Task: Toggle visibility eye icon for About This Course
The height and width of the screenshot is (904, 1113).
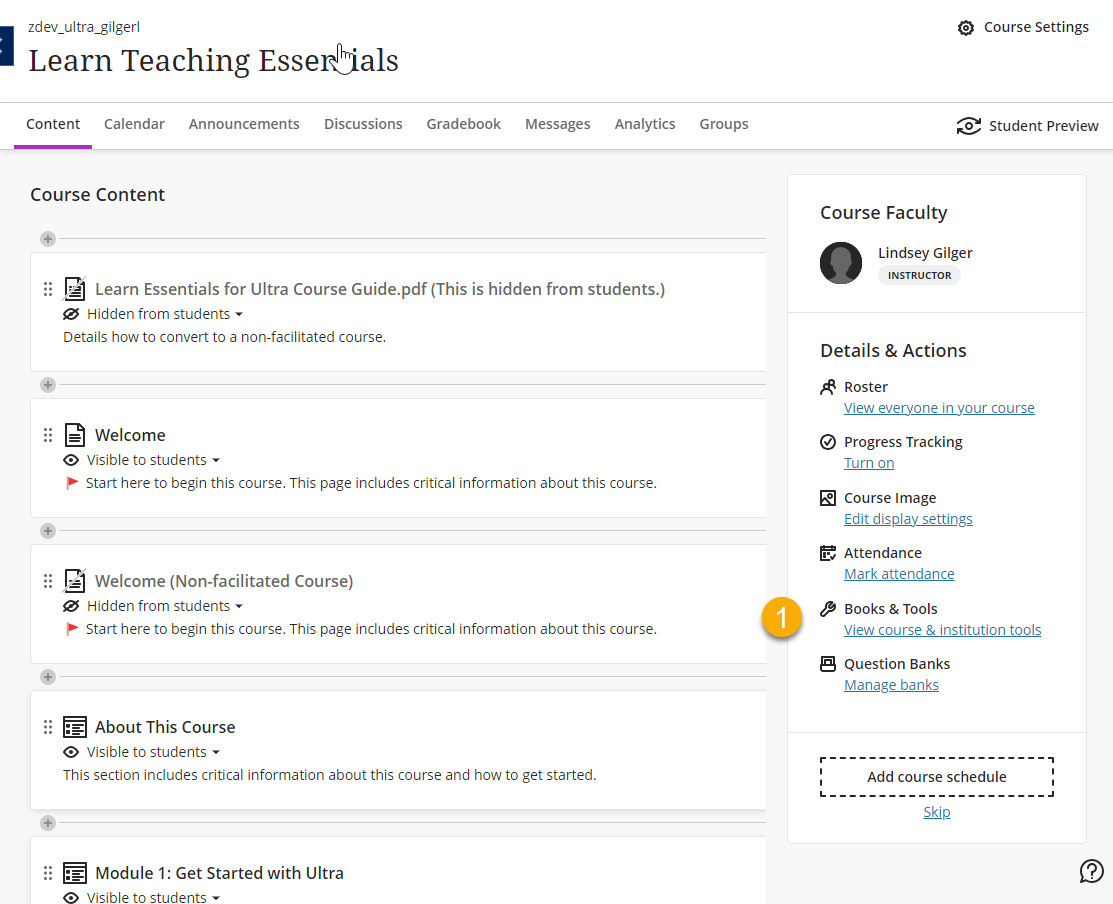Action: [x=71, y=752]
